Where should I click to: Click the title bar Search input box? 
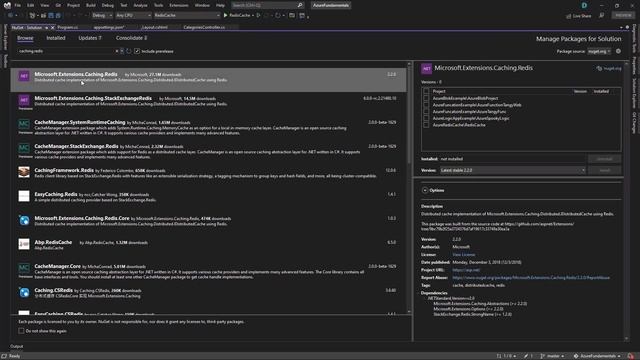268,5
